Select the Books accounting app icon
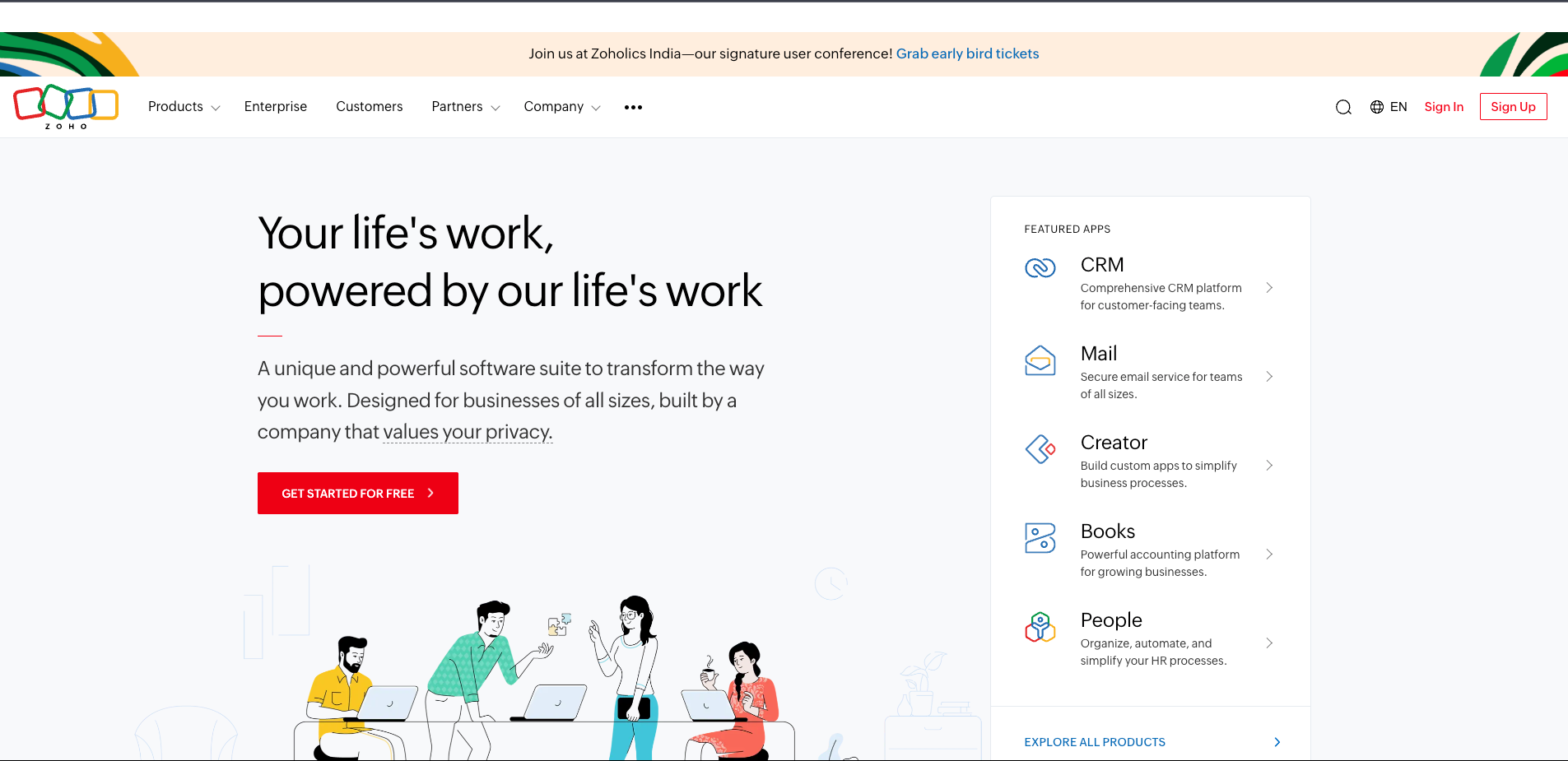The height and width of the screenshot is (761, 1568). pos(1040,537)
